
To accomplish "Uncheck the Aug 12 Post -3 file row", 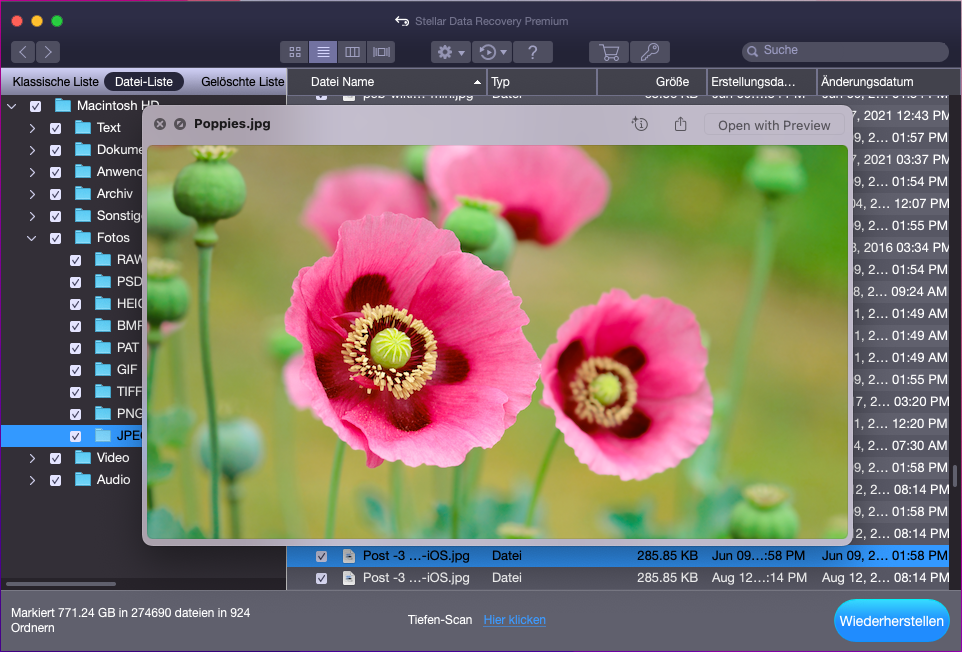I will pos(321,578).
